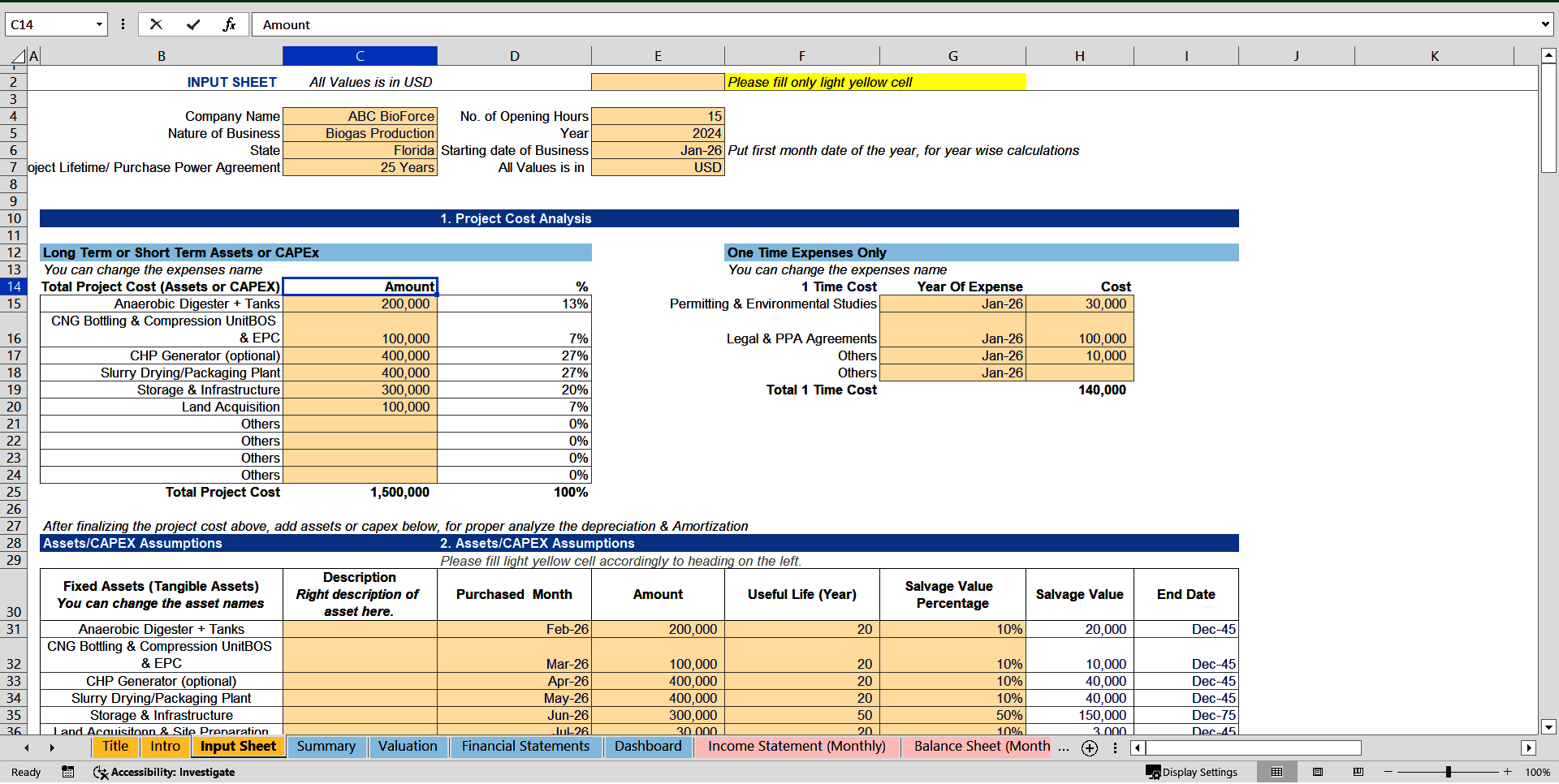This screenshot has width=1559, height=784.
Task: Click the vertical scrollbar up arrow
Action: (1548, 56)
